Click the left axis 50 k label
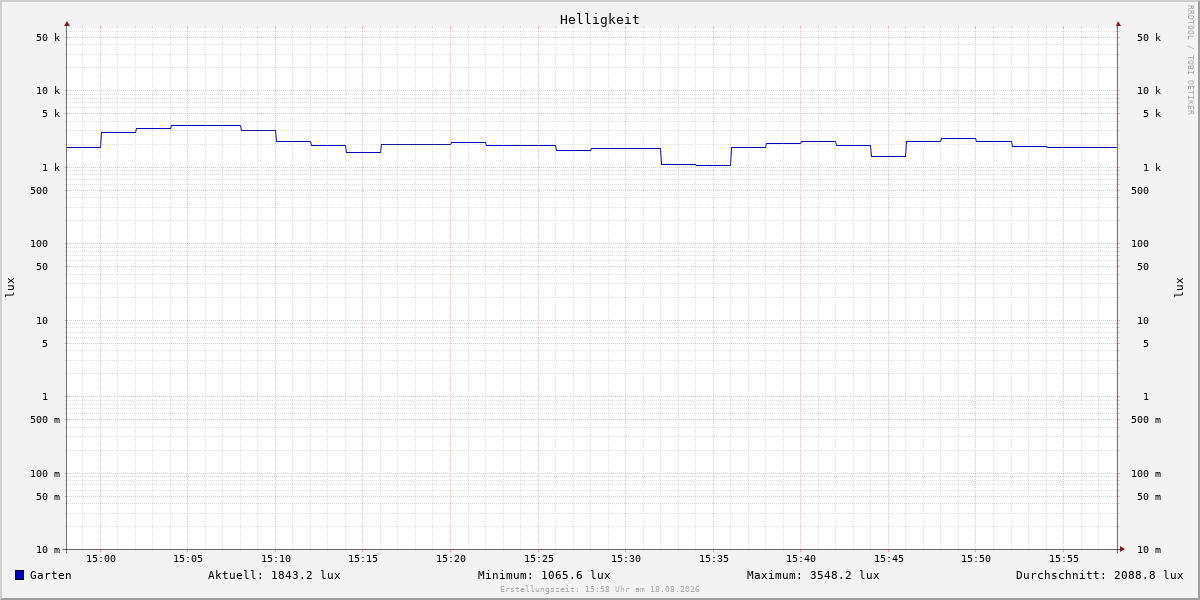This screenshot has height=600, width=1200. pos(48,38)
